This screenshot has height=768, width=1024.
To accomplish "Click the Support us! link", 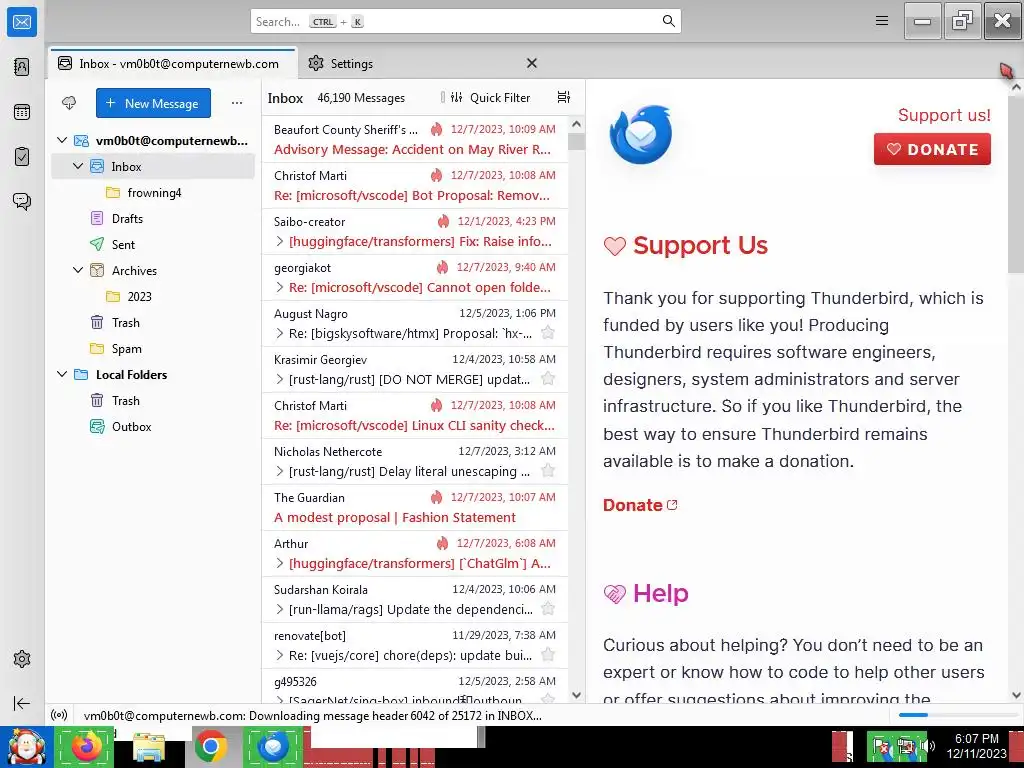I will point(944,115).
